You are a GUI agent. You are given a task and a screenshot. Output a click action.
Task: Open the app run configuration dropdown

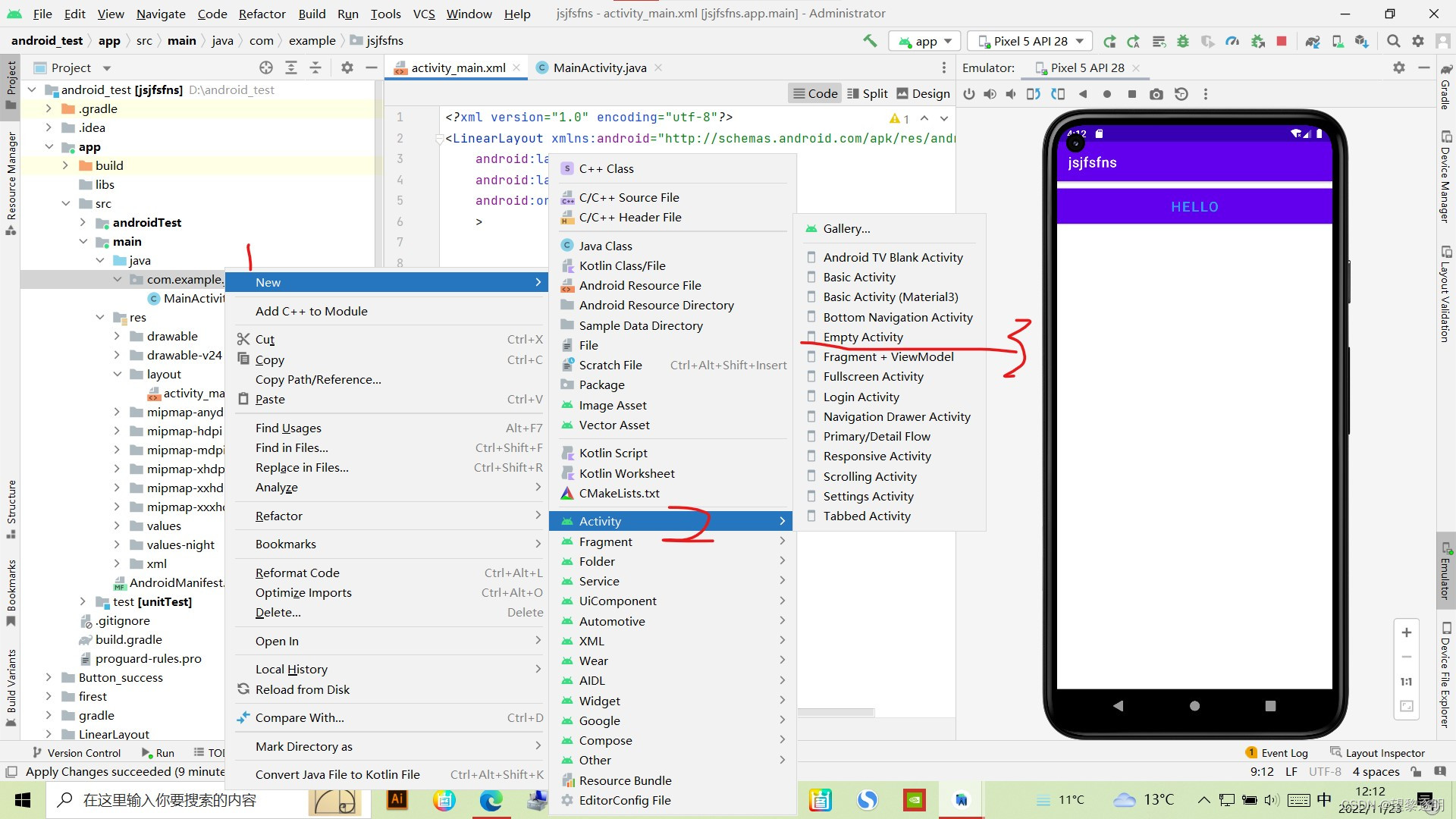pyautogui.click(x=924, y=41)
